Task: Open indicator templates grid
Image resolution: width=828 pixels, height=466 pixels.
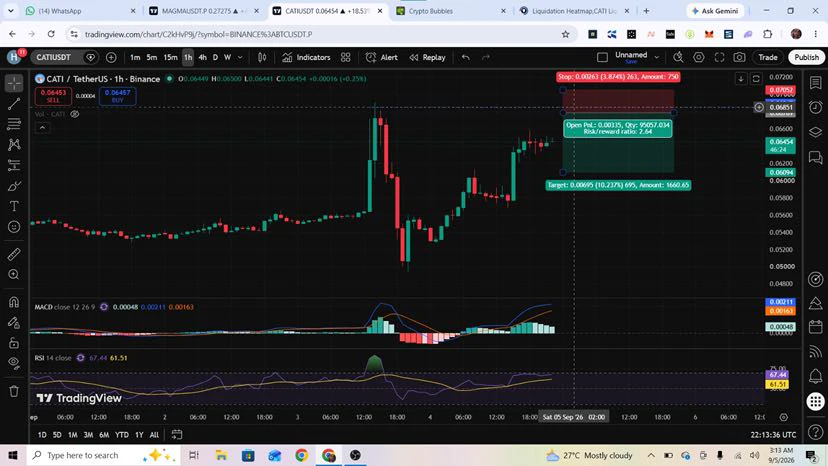Action: (x=345, y=57)
